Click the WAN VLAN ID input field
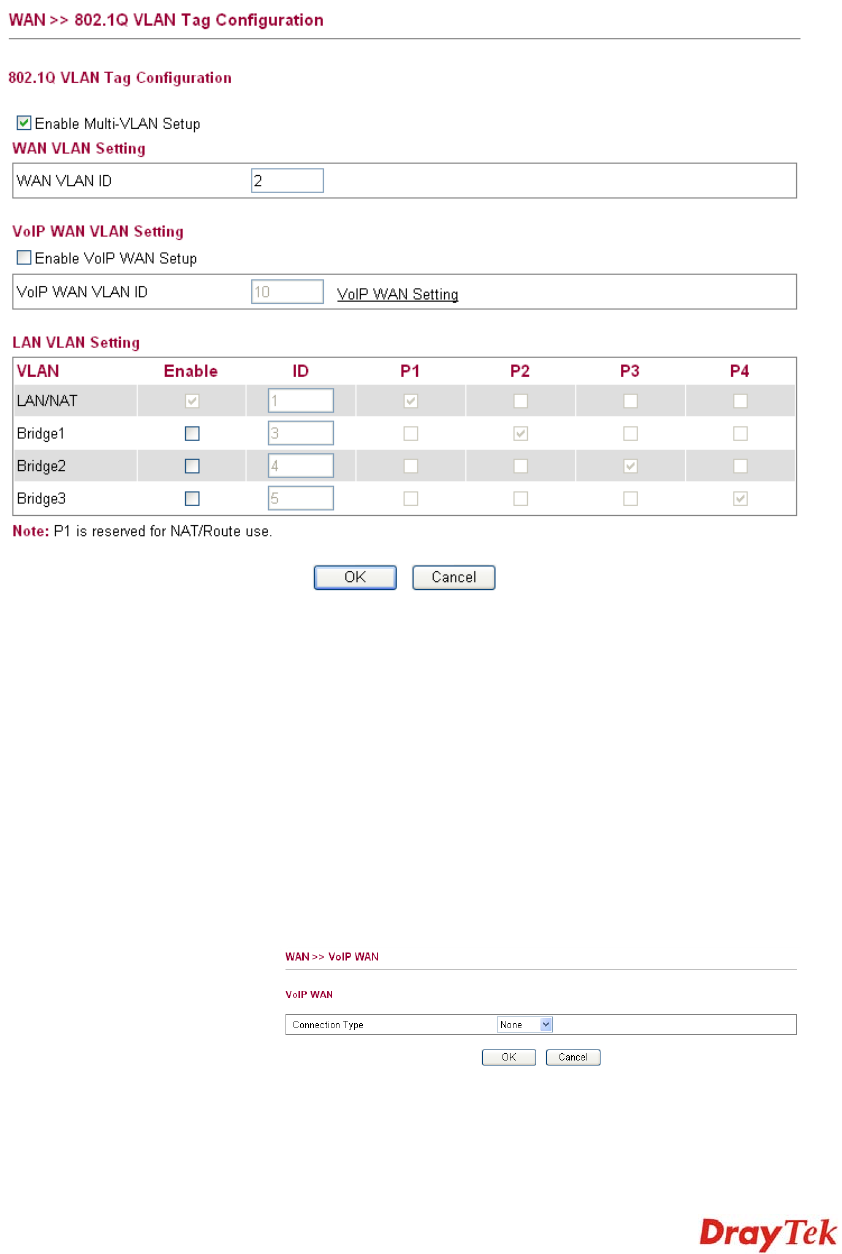Image resolution: width=842 pixels, height=1254 pixels. coord(287,181)
